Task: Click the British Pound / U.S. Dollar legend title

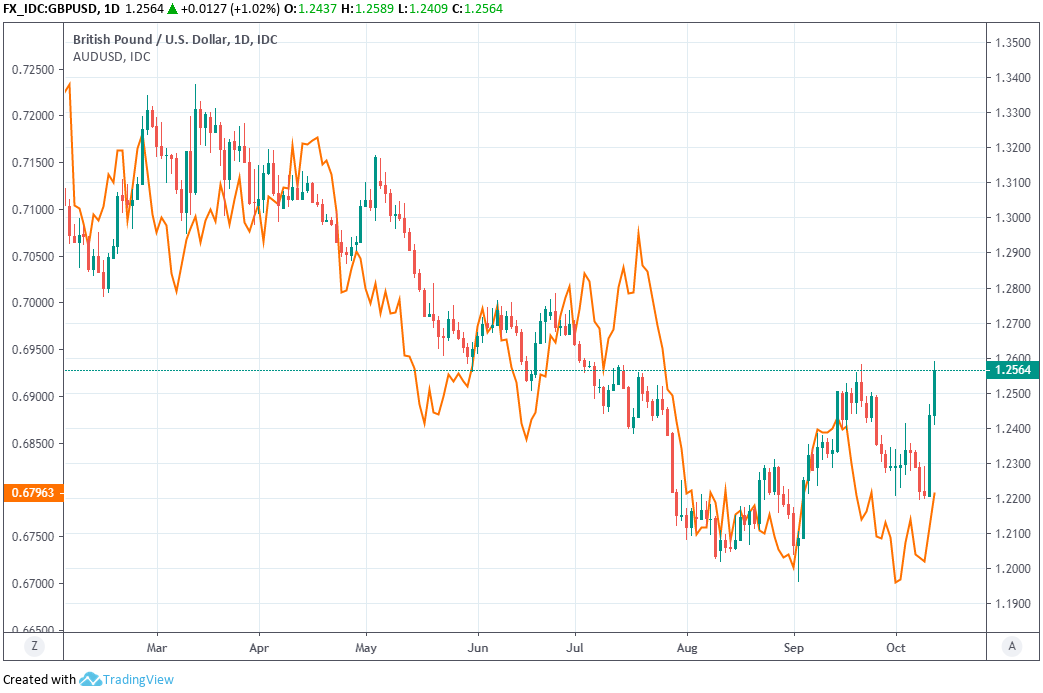Action: (161, 39)
